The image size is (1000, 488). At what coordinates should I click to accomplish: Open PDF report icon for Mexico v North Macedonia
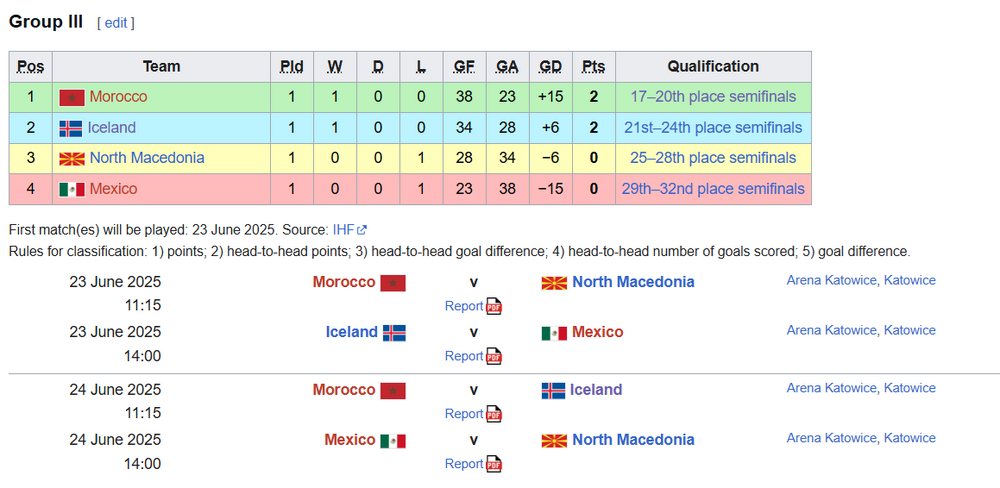[494, 465]
